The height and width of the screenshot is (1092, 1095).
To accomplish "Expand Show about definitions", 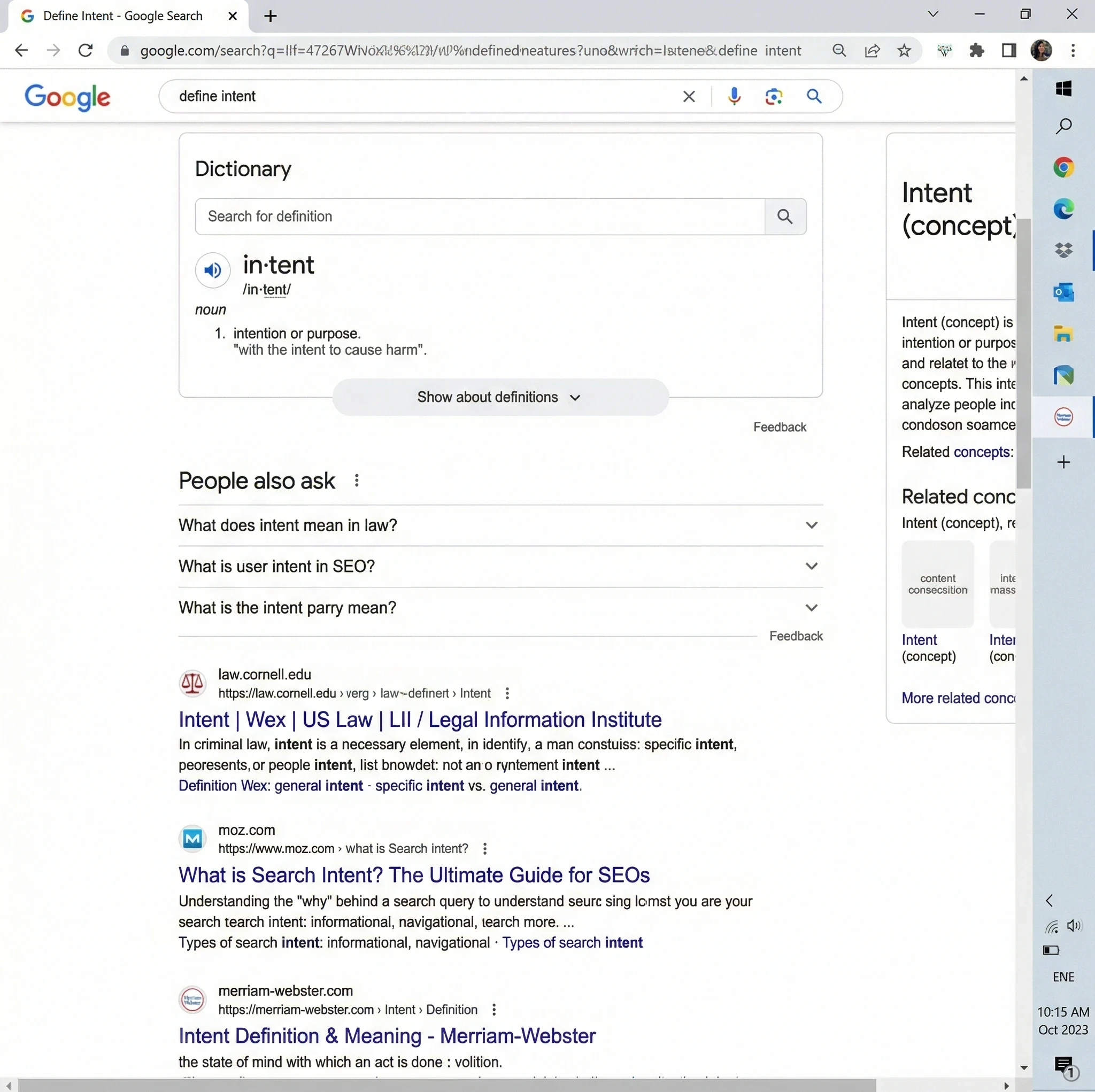I will coord(500,397).
